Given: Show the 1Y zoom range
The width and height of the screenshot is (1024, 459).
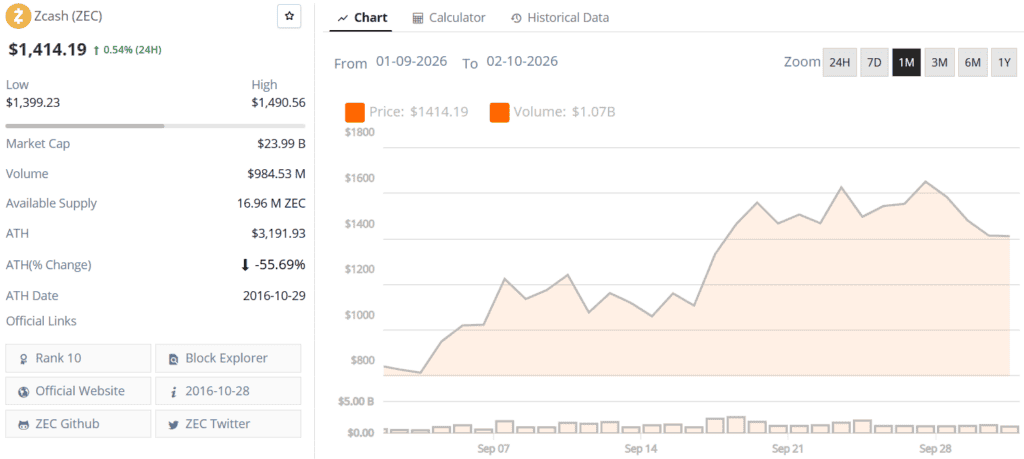Looking at the screenshot, I should [x=1004, y=63].
